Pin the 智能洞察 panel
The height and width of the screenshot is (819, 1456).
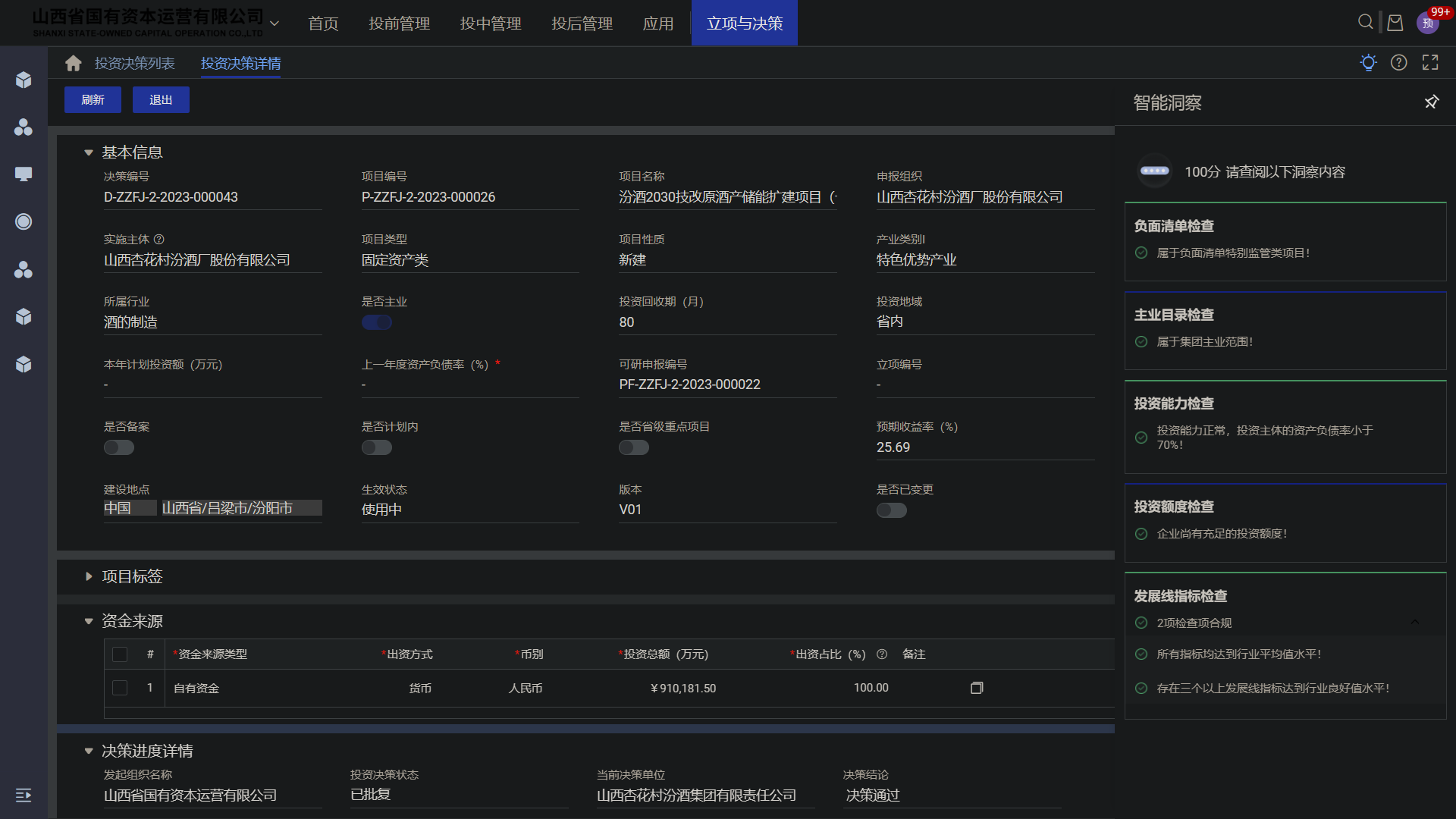point(1431,102)
